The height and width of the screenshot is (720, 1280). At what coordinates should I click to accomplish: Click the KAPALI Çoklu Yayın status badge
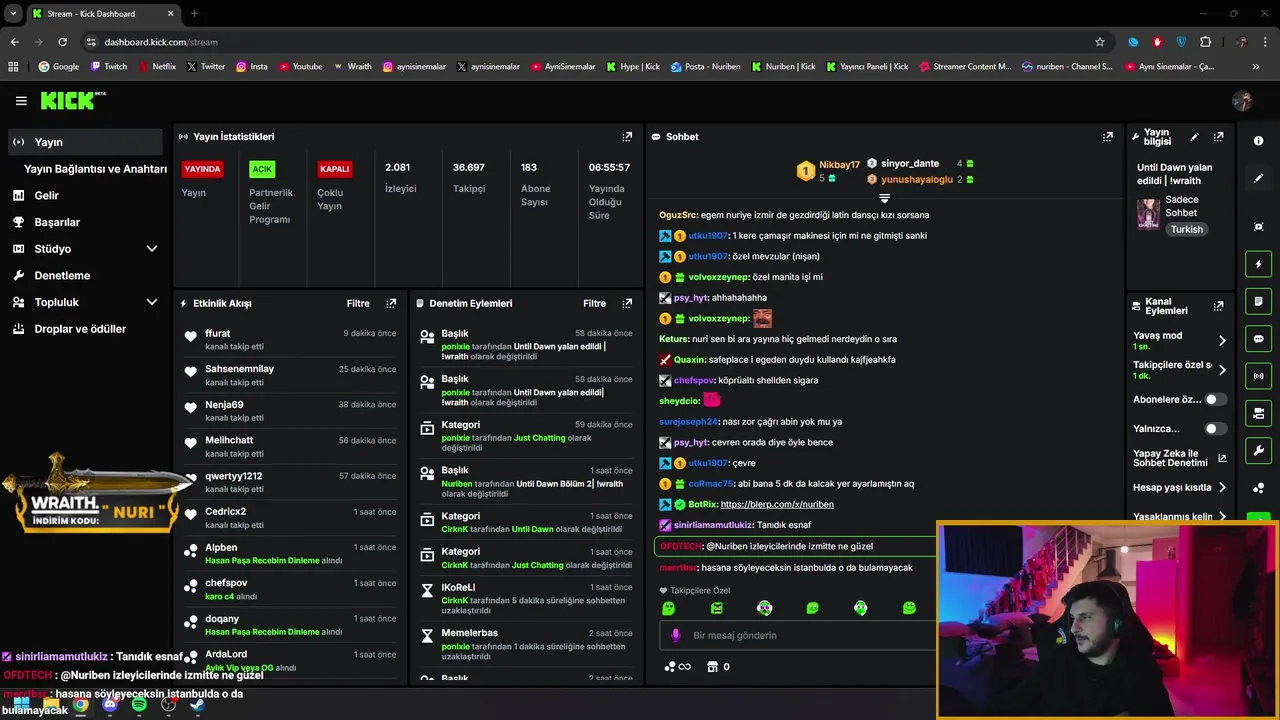click(x=334, y=169)
